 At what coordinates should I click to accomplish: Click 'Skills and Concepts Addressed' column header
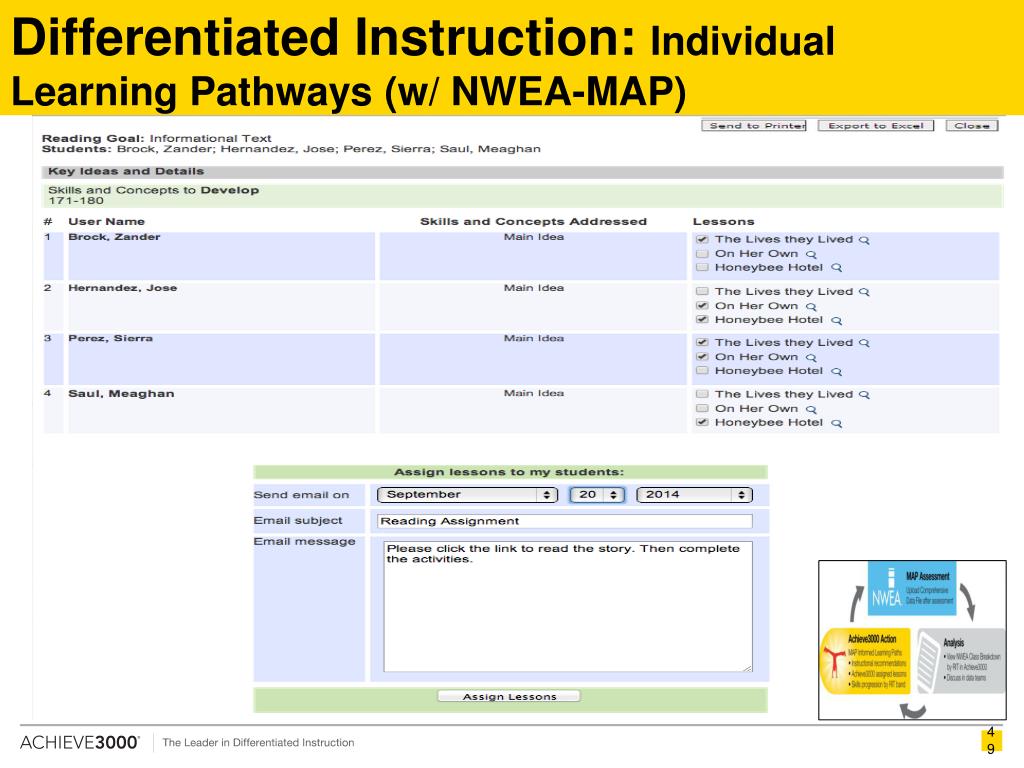click(x=533, y=221)
